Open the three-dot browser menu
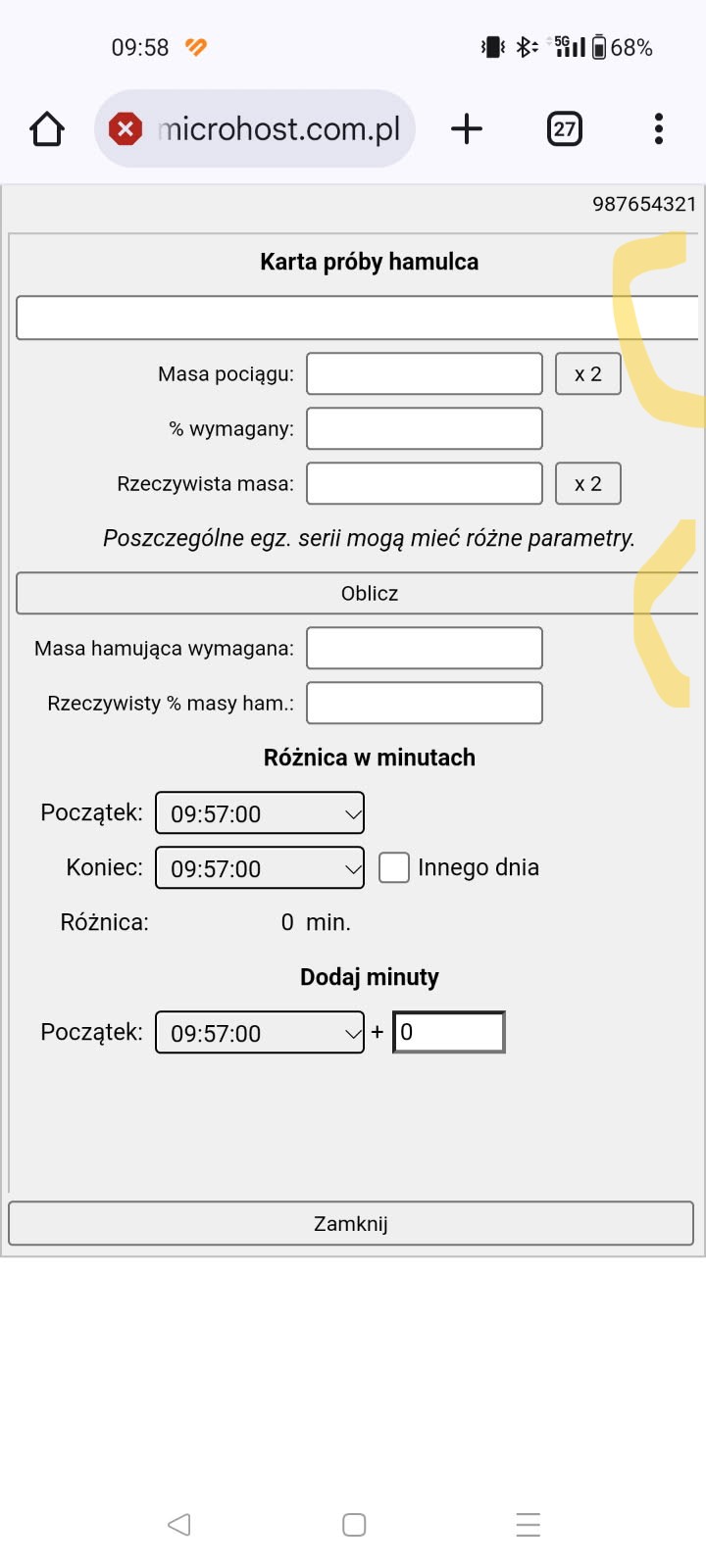The image size is (706, 1568). (x=658, y=128)
